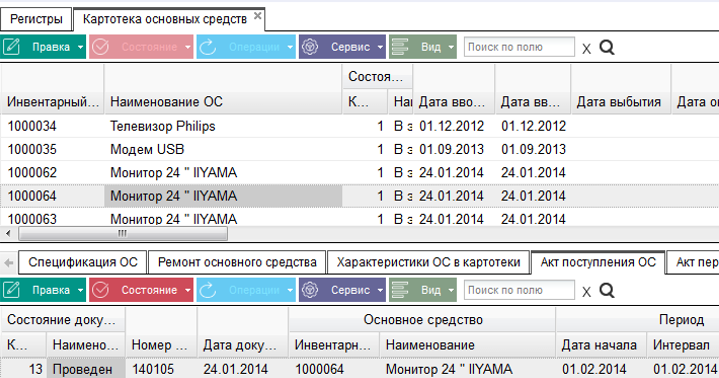Click the Состояние checkmark icon in top toolbar
Screen dimensions: 719x378
tap(100, 47)
